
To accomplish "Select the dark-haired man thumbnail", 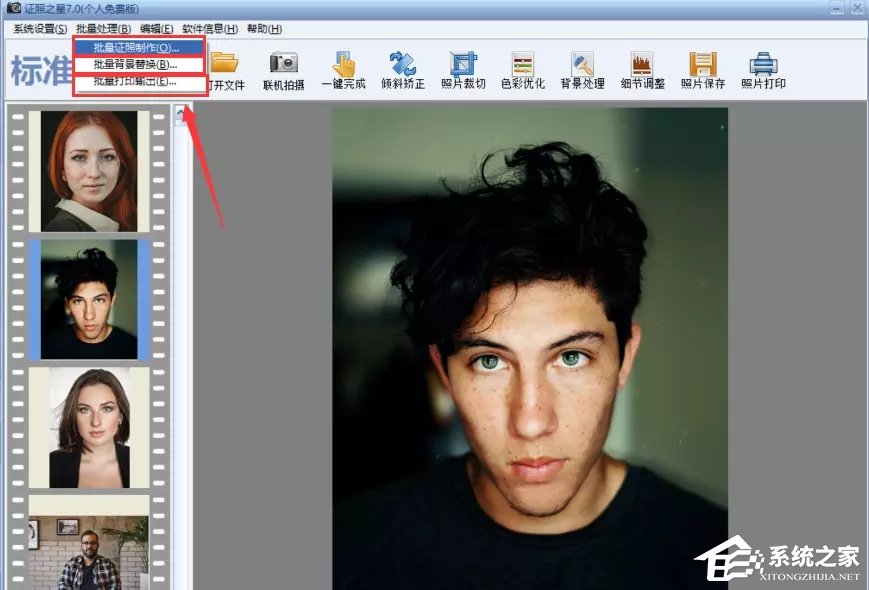I will click(89, 299).
